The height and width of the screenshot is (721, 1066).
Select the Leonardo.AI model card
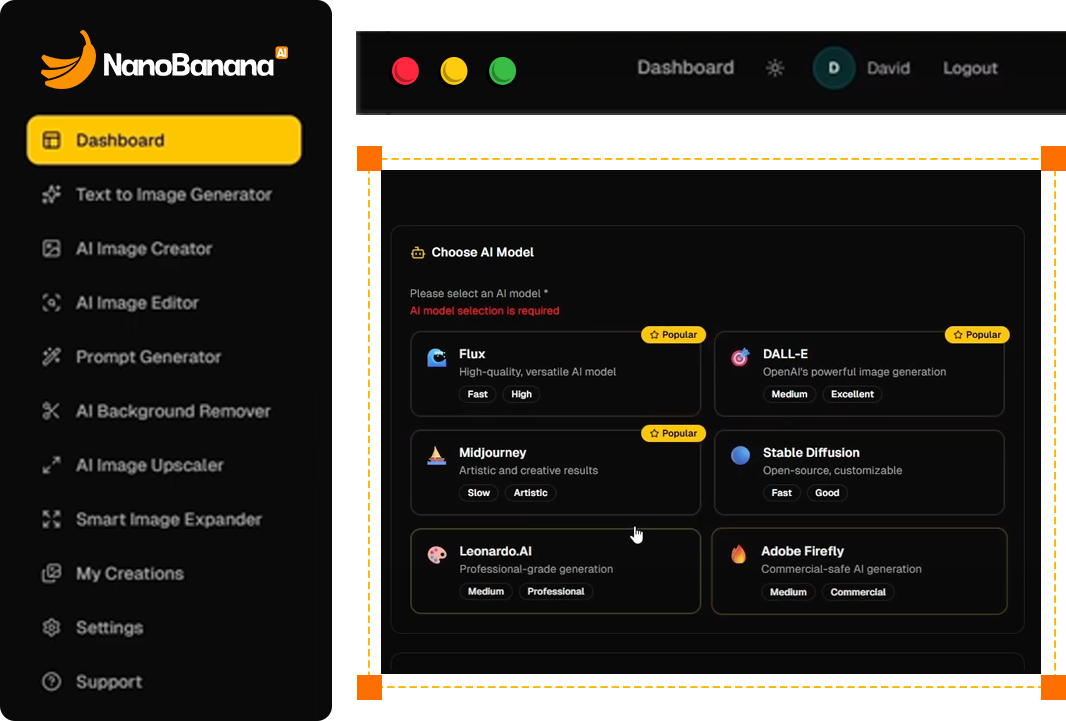555,571
